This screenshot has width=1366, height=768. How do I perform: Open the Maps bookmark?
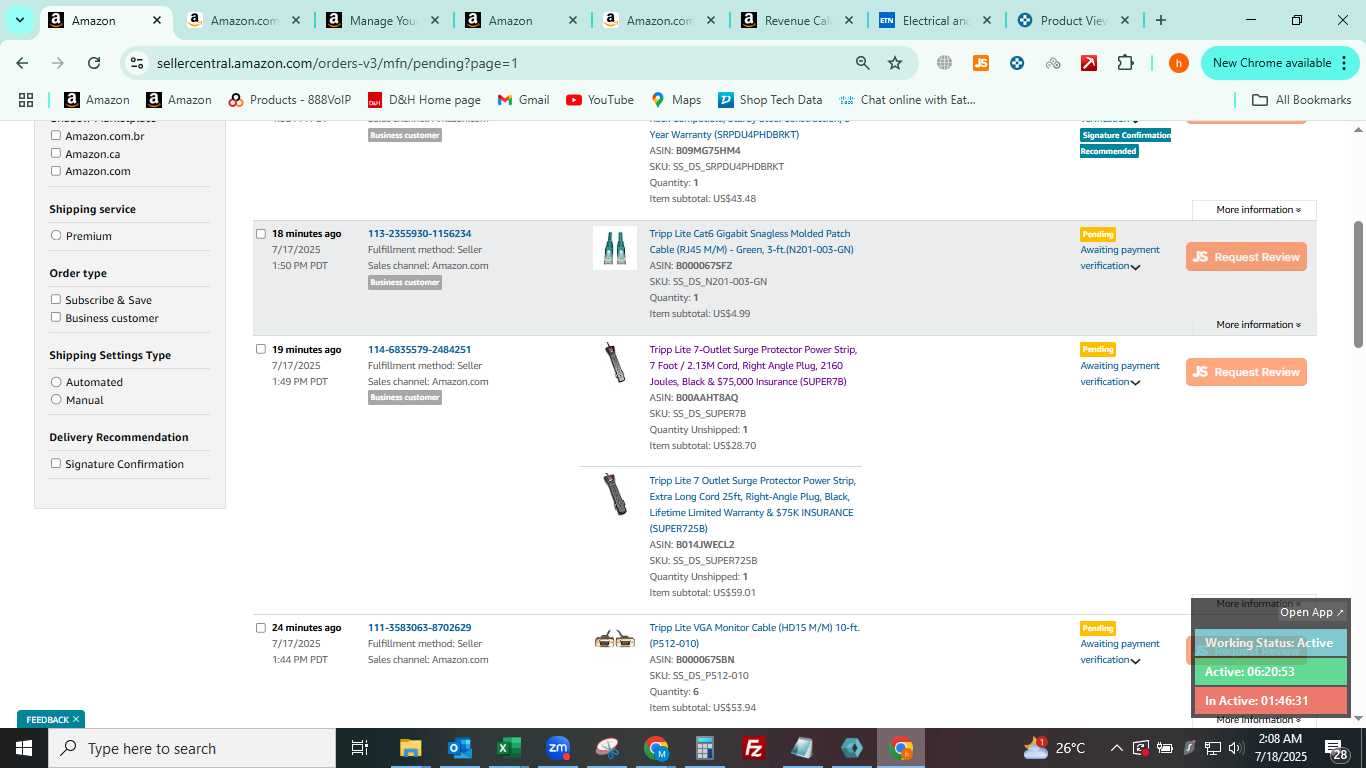[676, 100]
